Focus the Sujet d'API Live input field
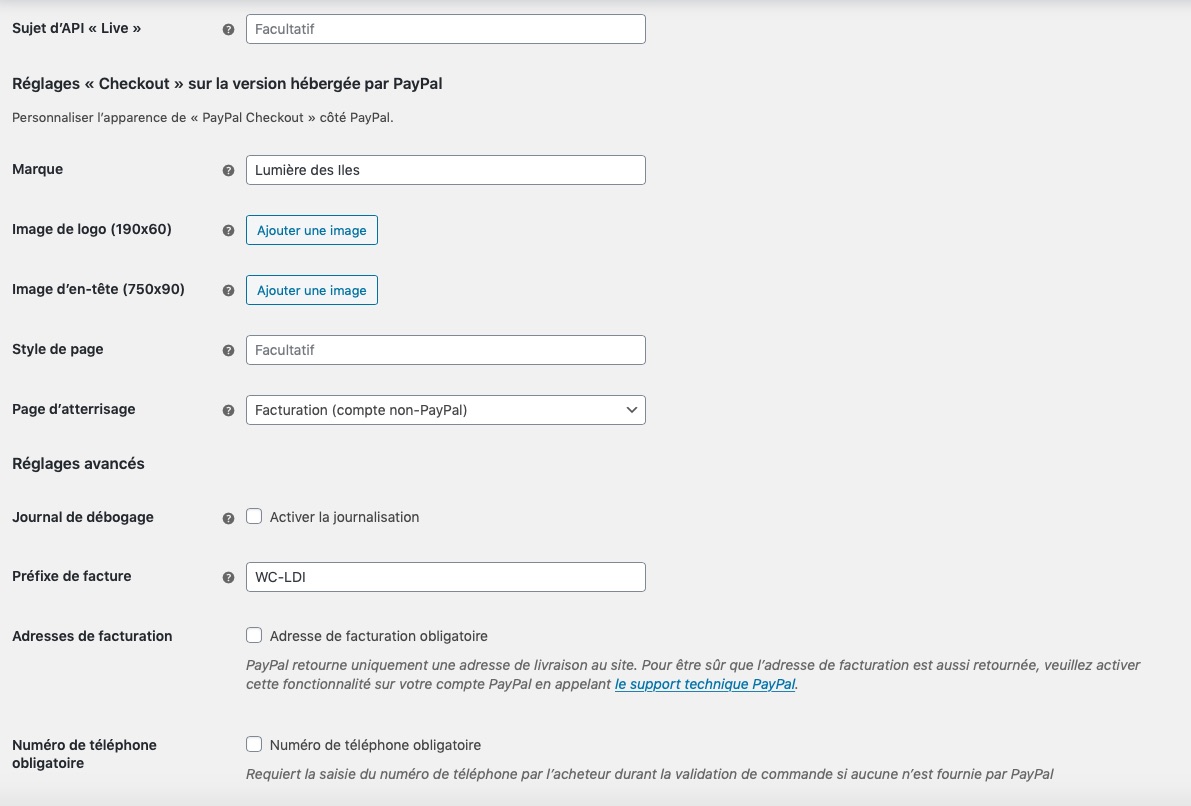Viewport: 1191px width, 806px height. click(x=446, y=29)
